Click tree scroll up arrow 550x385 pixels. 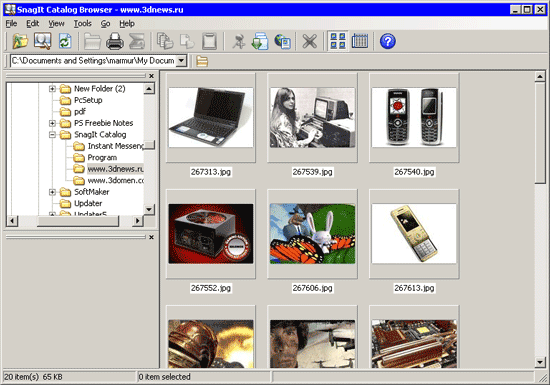pos(149,89)
